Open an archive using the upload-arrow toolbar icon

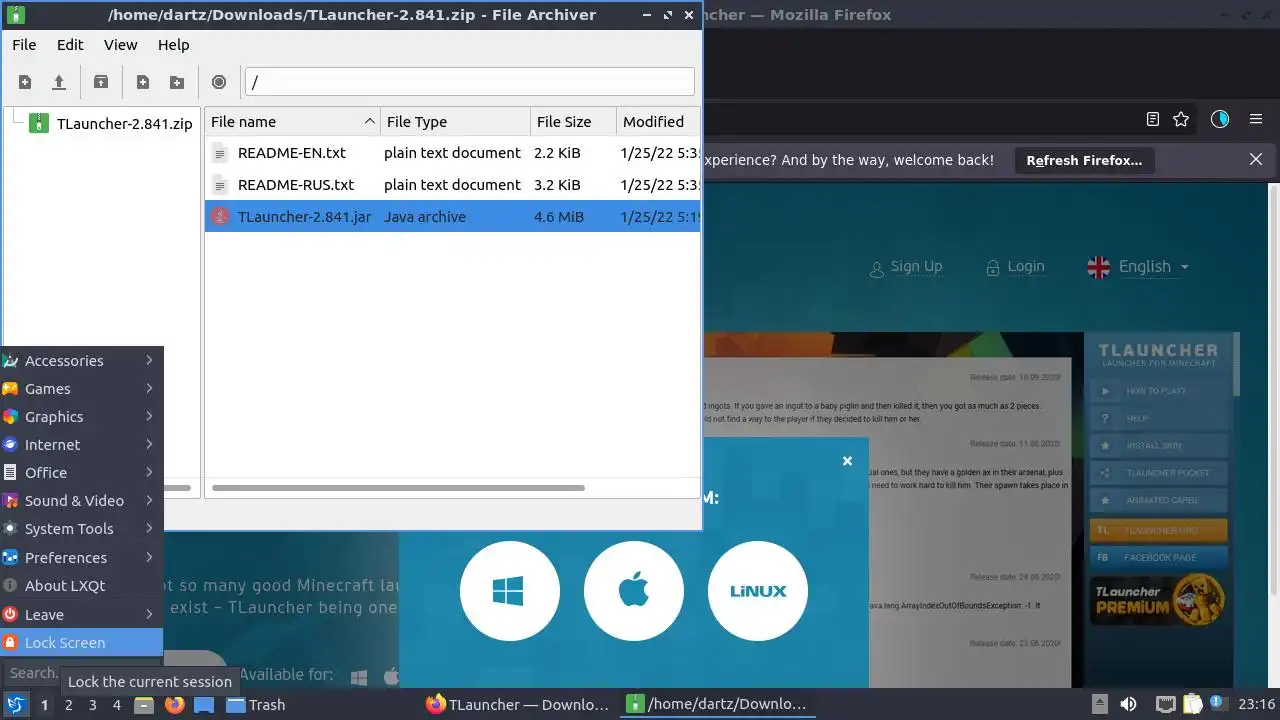pos(59,82)
